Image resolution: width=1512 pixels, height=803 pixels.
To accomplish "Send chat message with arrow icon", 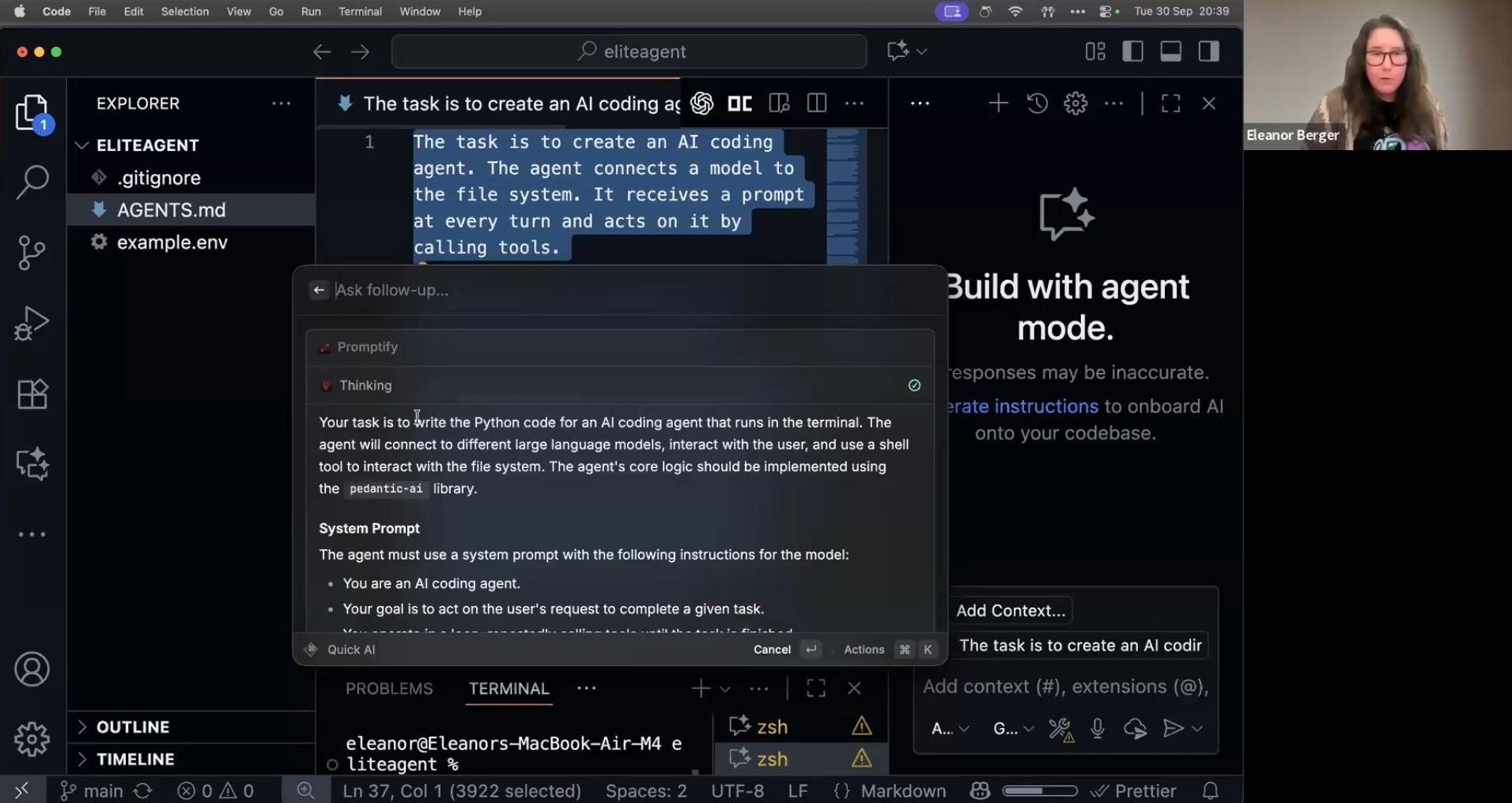I will click(x=1173, y=729).
